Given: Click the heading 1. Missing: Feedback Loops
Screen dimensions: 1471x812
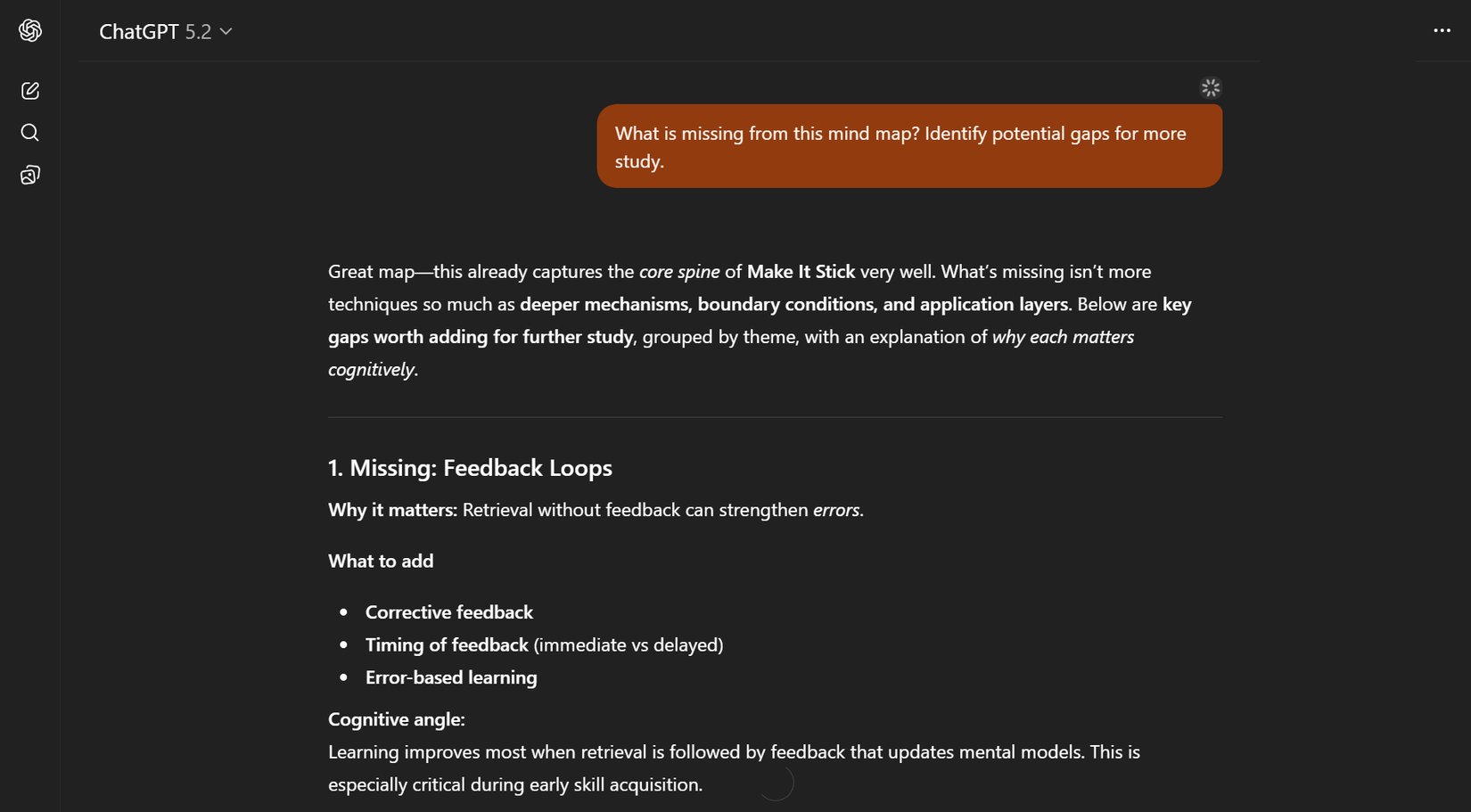Looking at the screenshot, I should point(470,467).
